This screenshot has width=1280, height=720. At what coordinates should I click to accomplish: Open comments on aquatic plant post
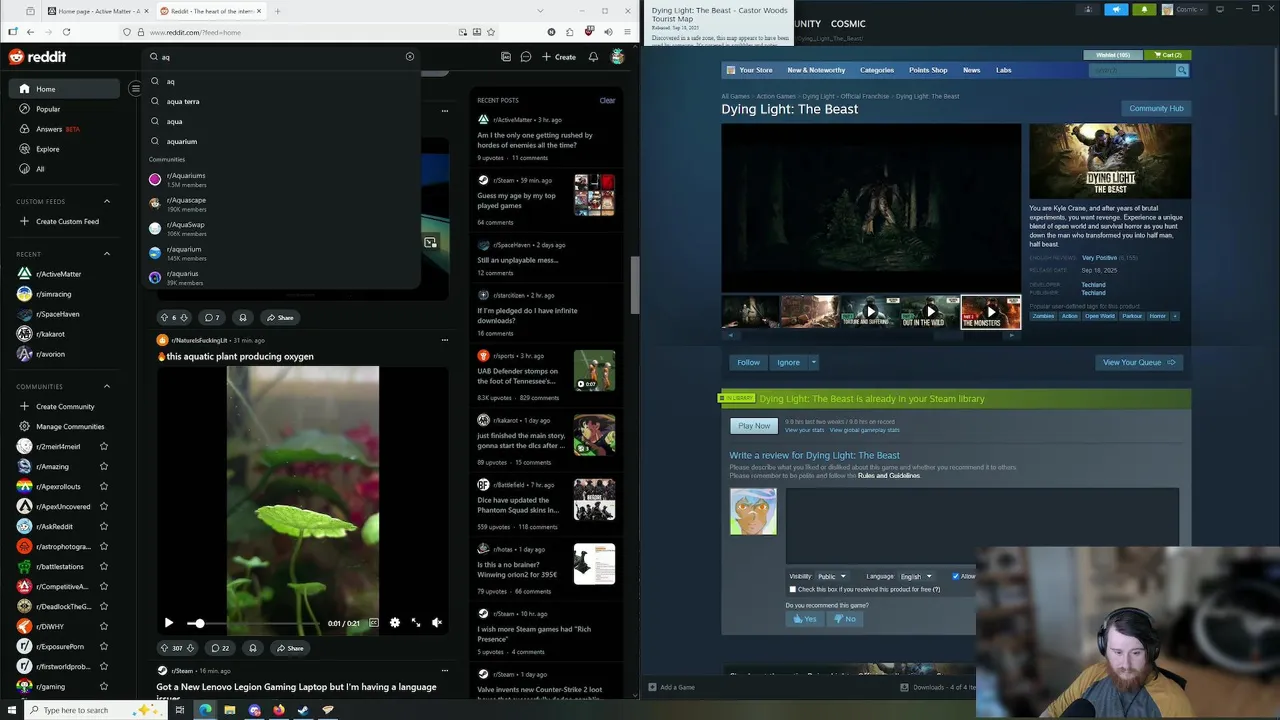point(219,648)
